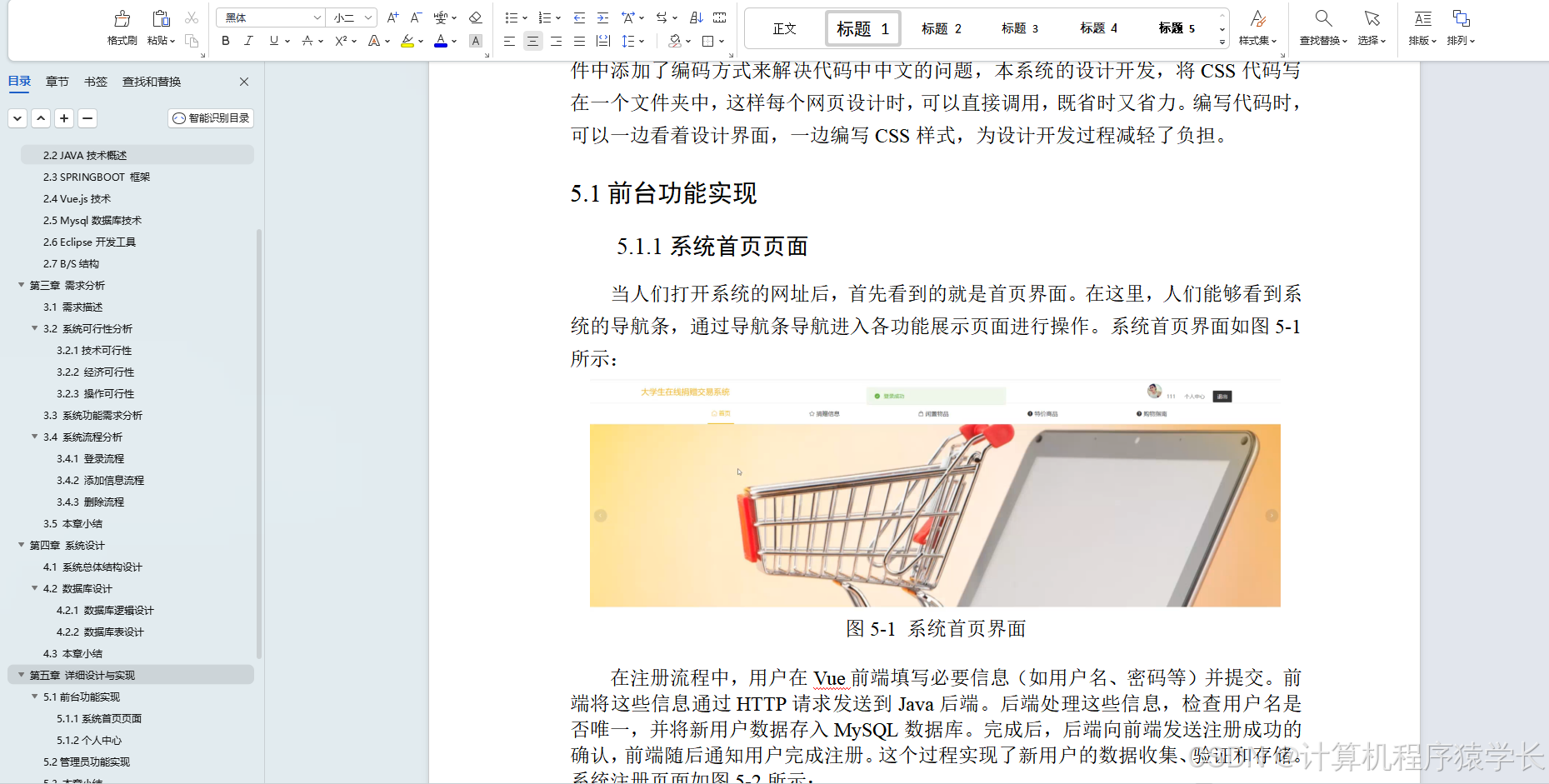Screen dimensions: 1549x784
Task: Expand the styles gallery full list
Action: 1222,42
